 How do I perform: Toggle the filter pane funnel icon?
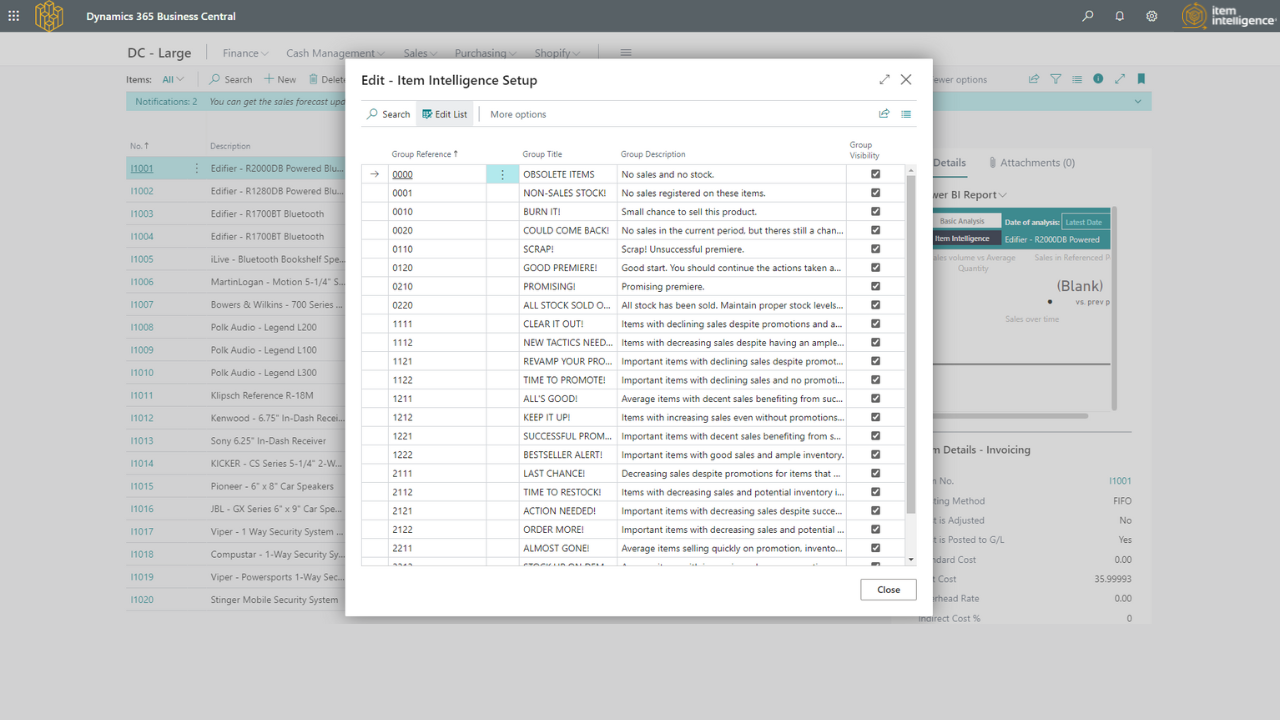pos(1055,79)
